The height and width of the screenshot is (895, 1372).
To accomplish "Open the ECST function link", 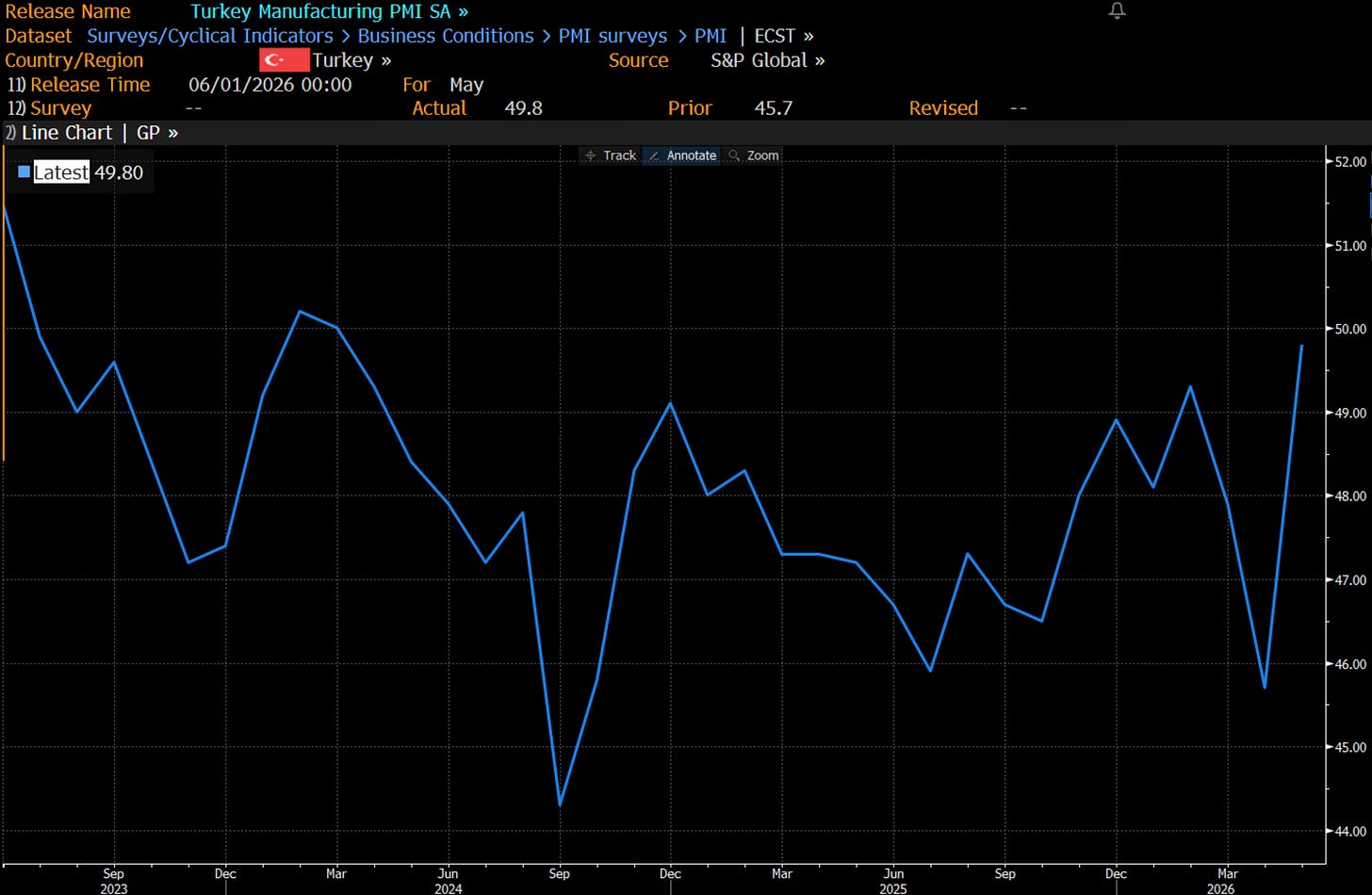I will click(x=783, y=36).
